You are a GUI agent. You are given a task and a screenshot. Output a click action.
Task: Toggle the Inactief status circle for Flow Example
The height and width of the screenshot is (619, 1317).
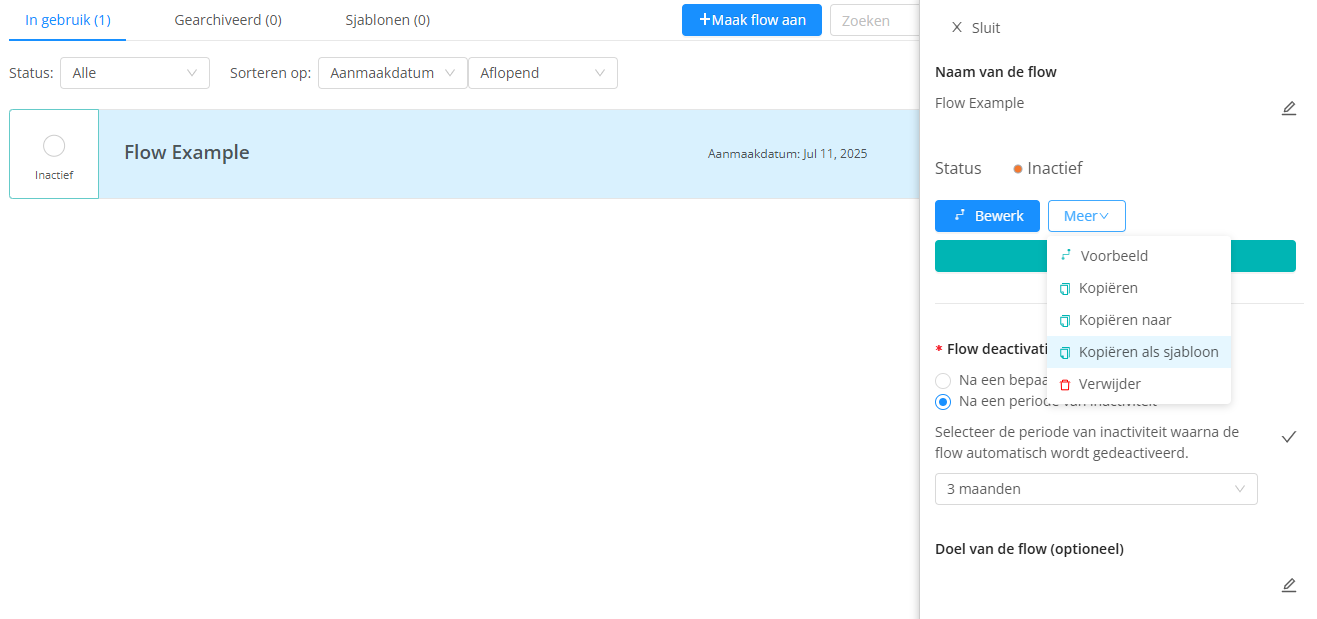click(54, 146)
